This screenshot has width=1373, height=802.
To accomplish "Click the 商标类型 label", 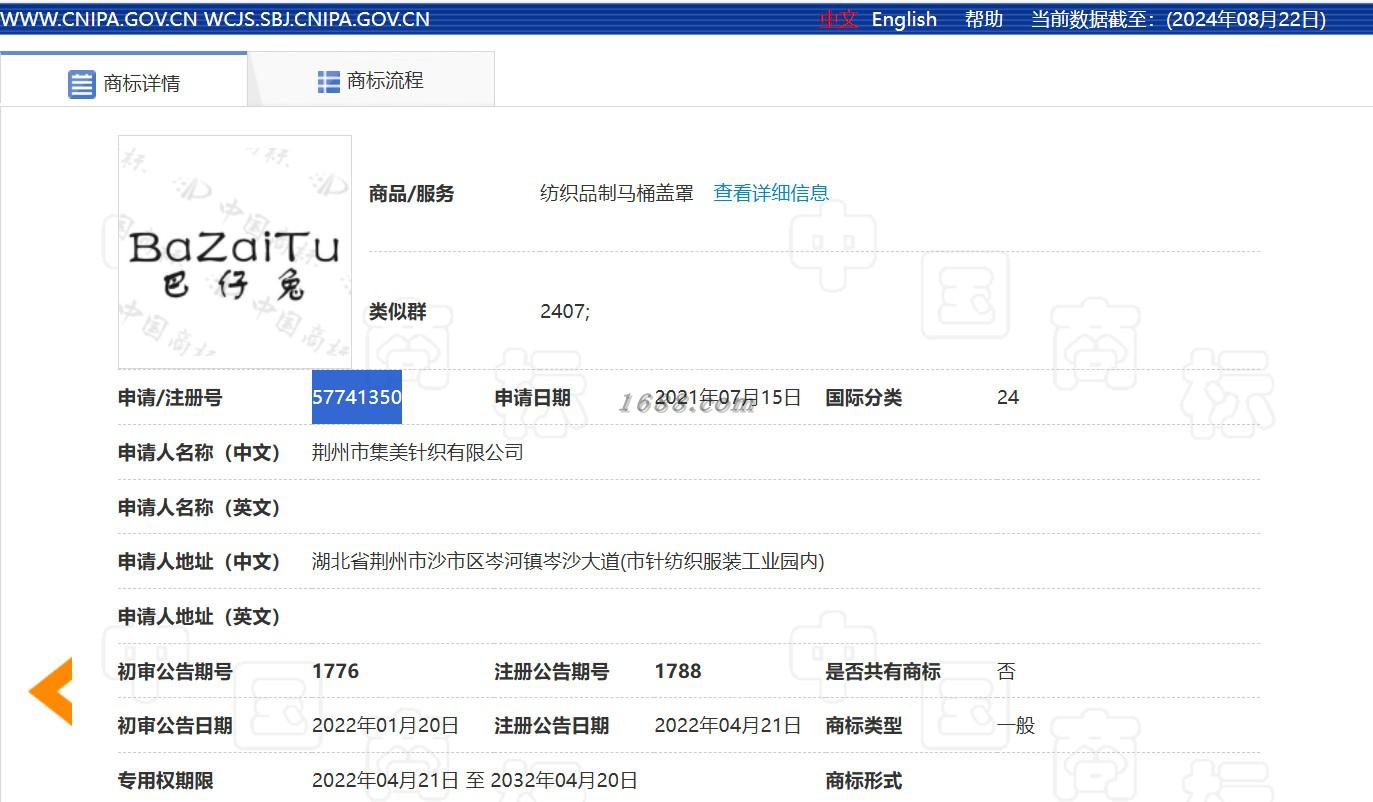I will (x=863, y=726).
